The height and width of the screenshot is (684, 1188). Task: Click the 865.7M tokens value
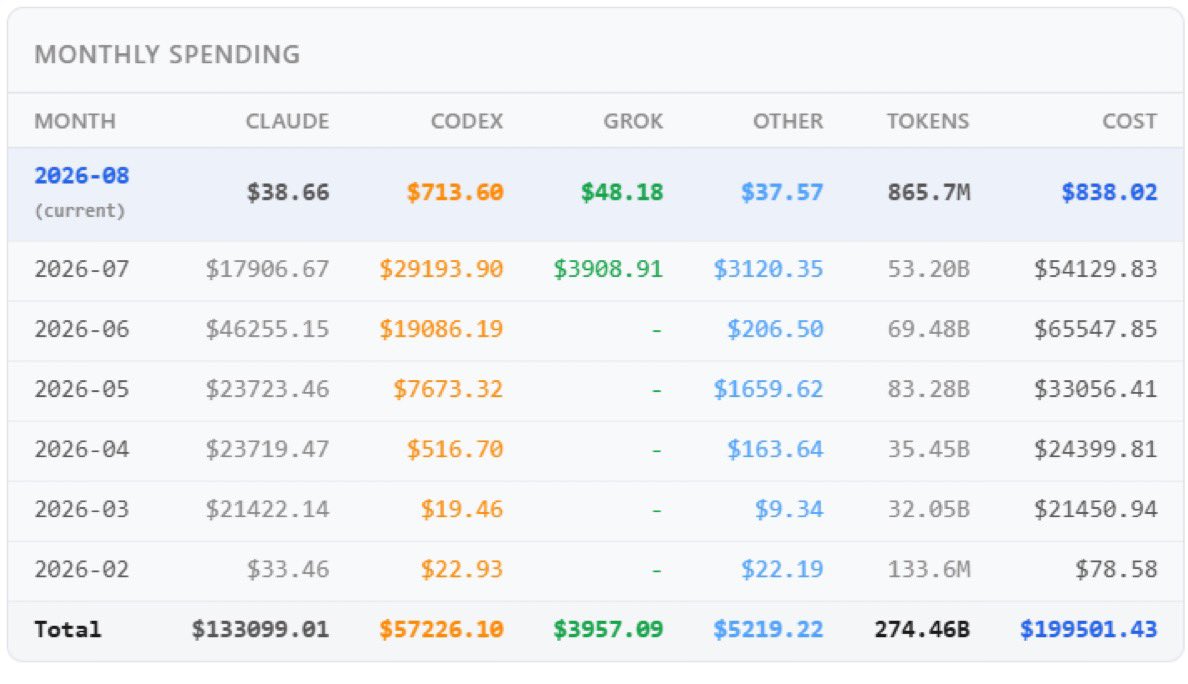point(929,192)
